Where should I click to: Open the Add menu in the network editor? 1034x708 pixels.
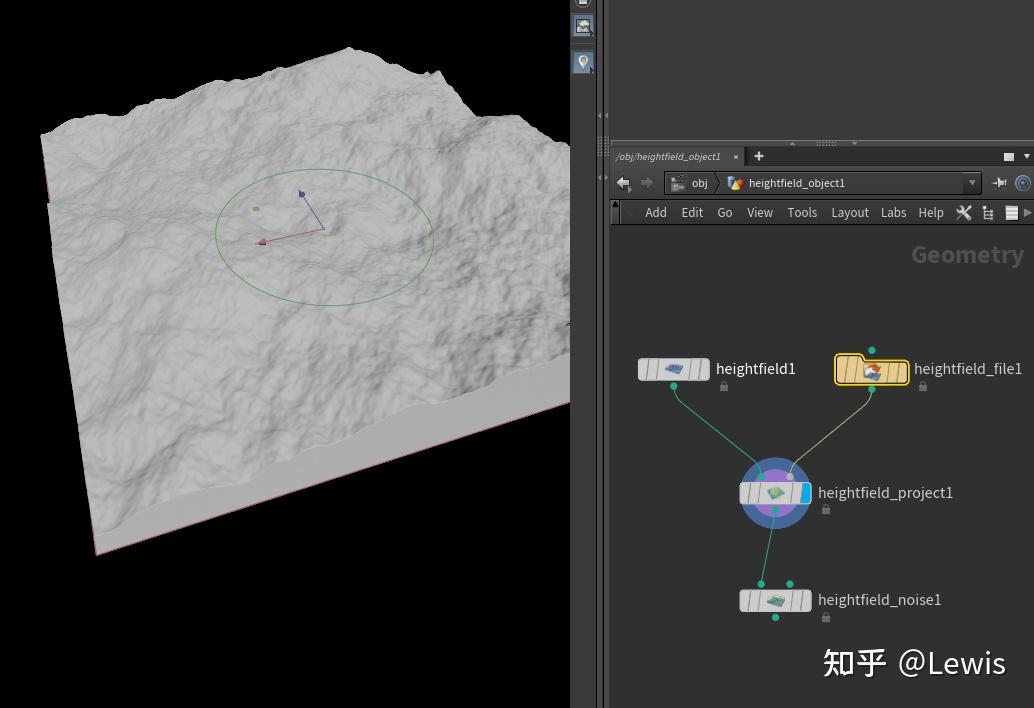click(655, 212)
